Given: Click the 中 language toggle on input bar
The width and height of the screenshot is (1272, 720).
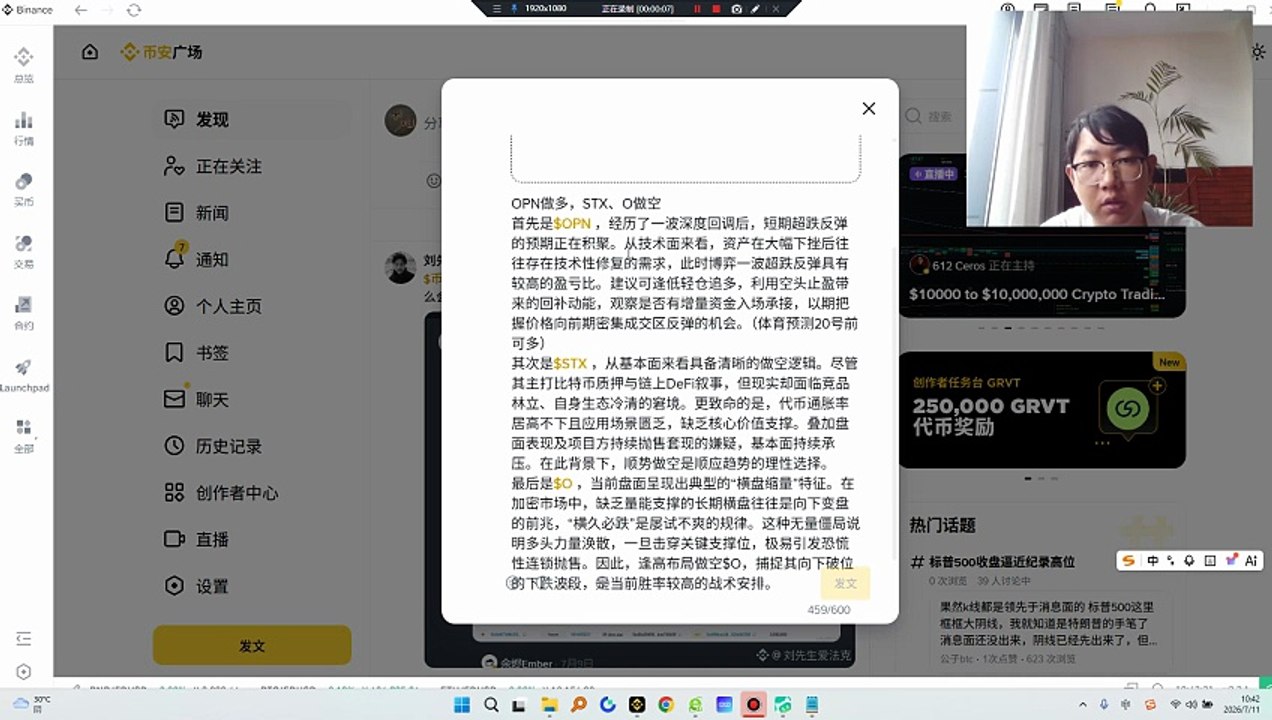Looking at the screenshot, I should [x=1152, y=561].
